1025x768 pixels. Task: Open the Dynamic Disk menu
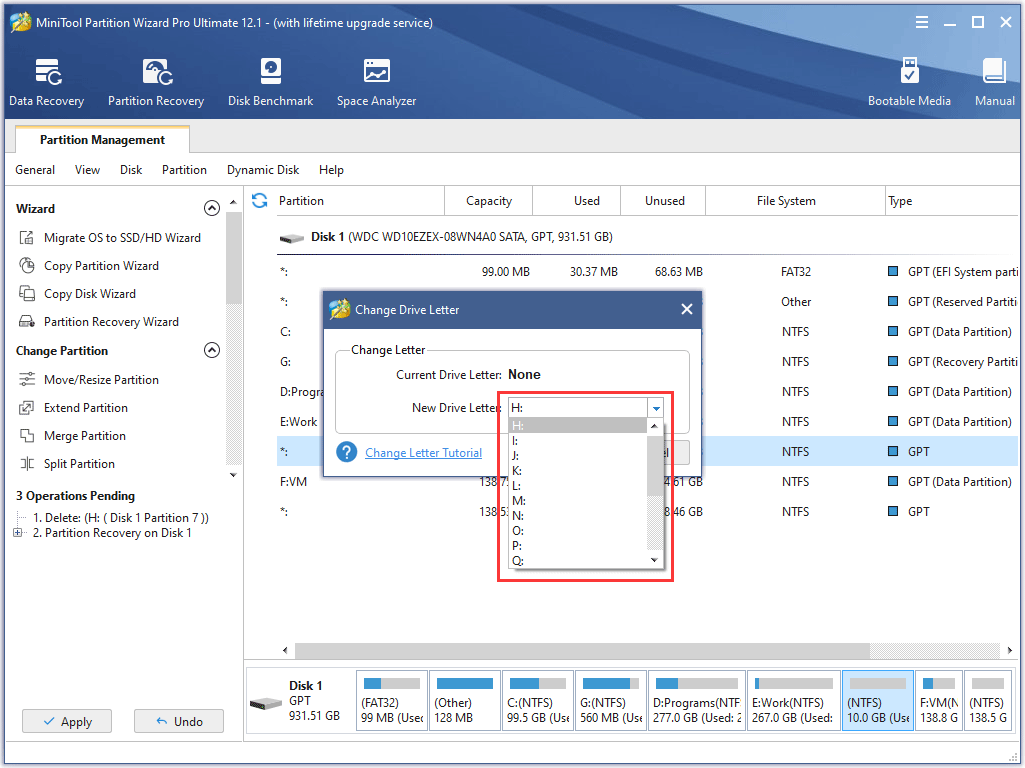263,170
